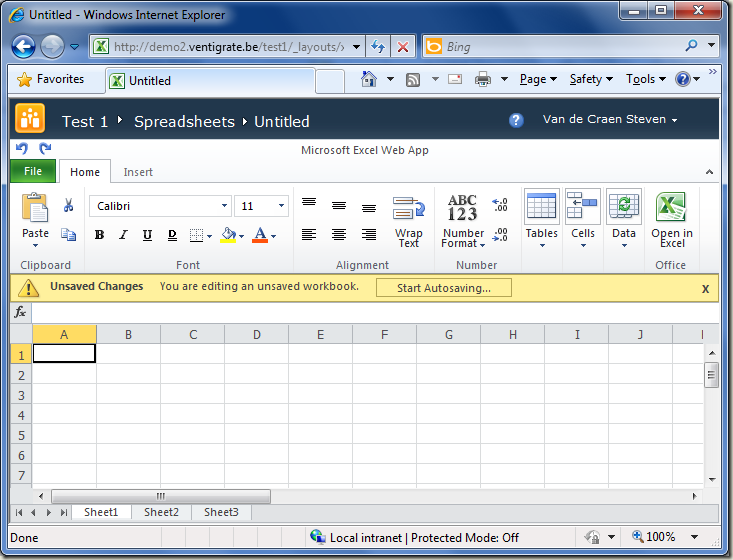The image size is (733, 560).
Task: Select cell A1
Action: coord(65,353)
